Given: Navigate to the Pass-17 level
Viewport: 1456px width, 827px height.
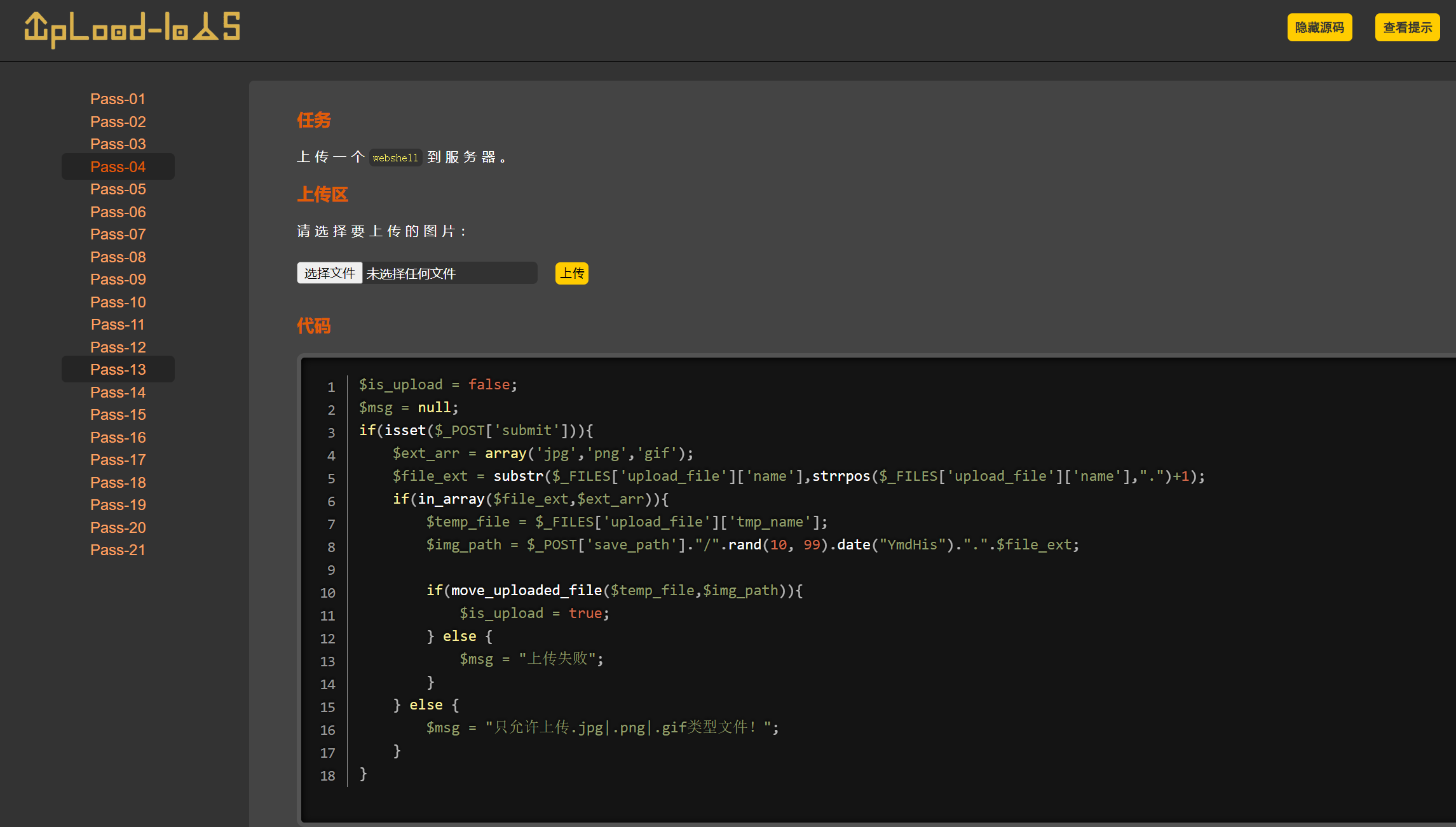Looking at the screenshot, I should 118,460.
